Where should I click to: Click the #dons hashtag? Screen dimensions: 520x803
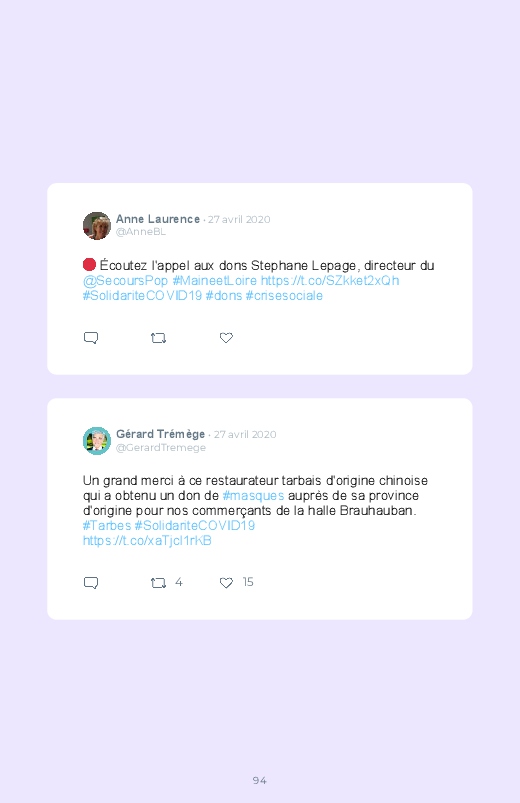coord(224,295)
